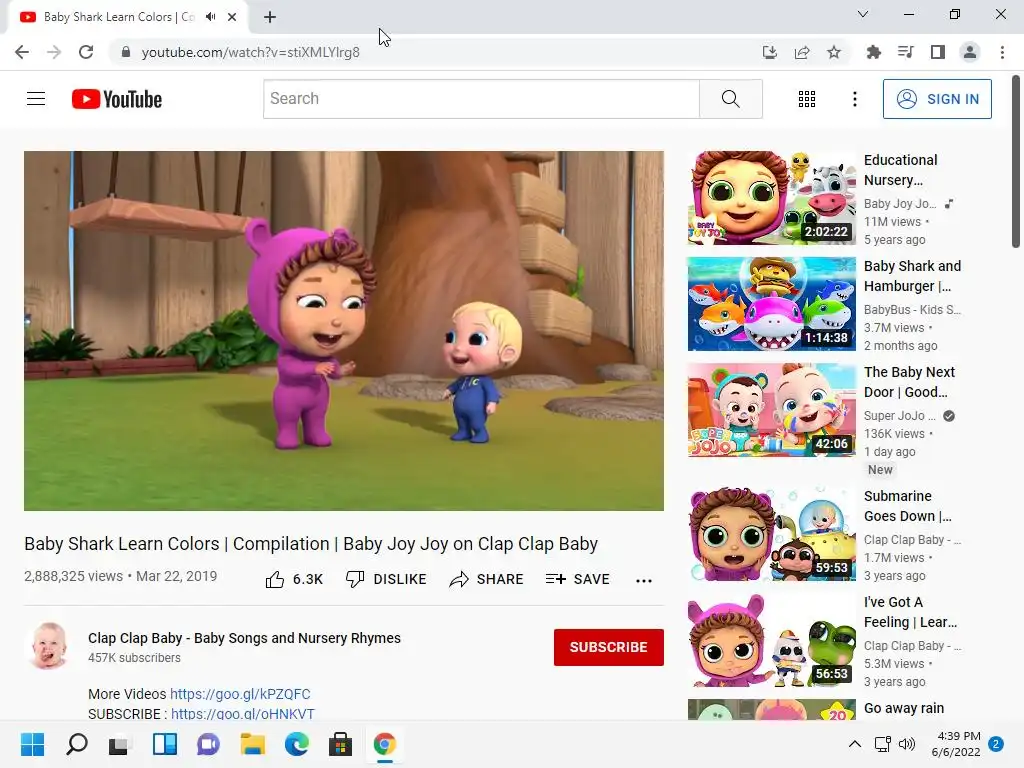This screenshot has height=768, width=1024.
Task: Open the Windows Start menu
Action: coord(32,744)
